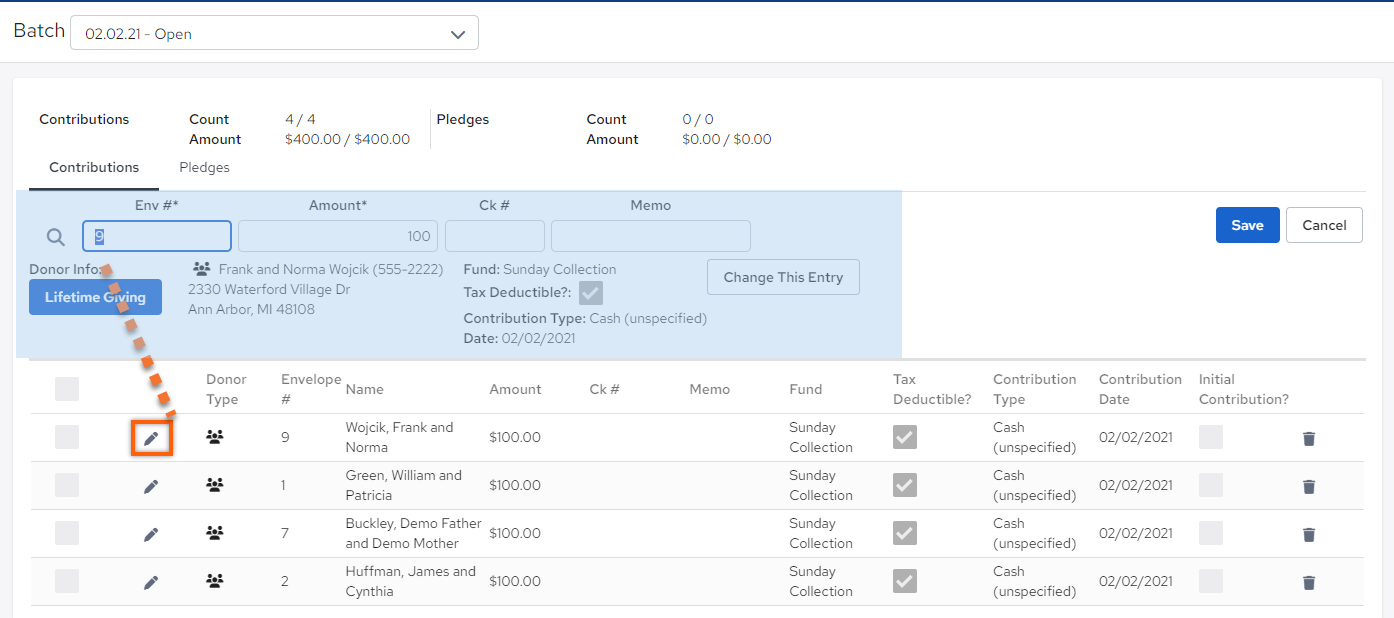Click the magnifier search icon beside Env #
1394x618 pixels.
56,237
